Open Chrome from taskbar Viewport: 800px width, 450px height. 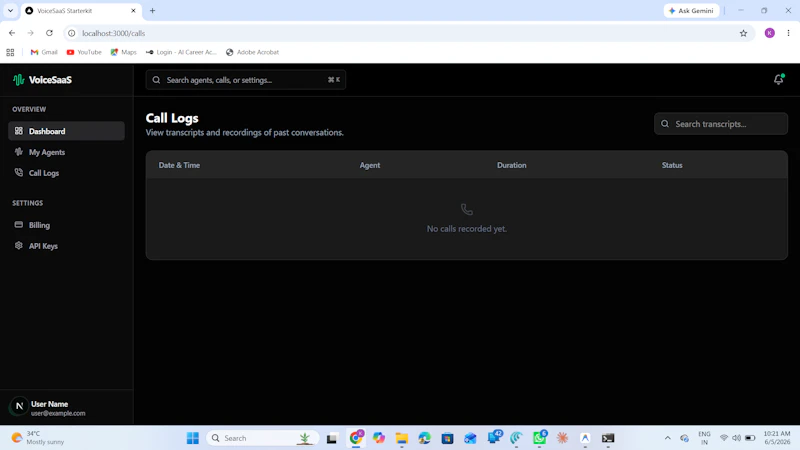356,438
